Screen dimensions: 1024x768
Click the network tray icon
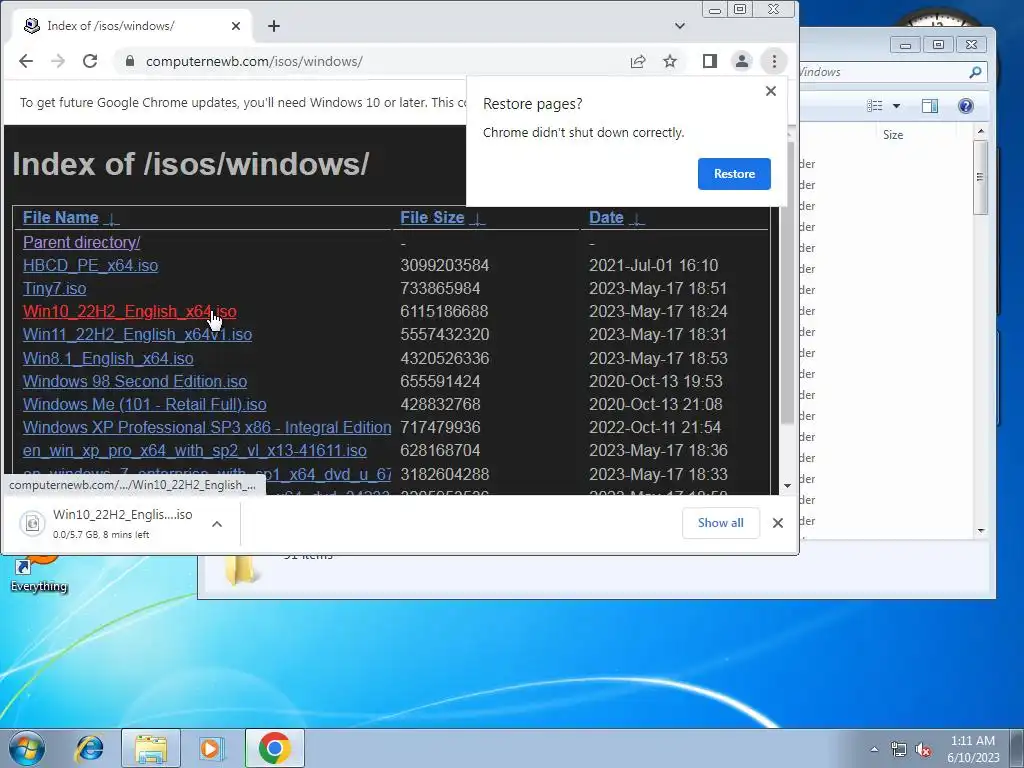coord(899,750)
